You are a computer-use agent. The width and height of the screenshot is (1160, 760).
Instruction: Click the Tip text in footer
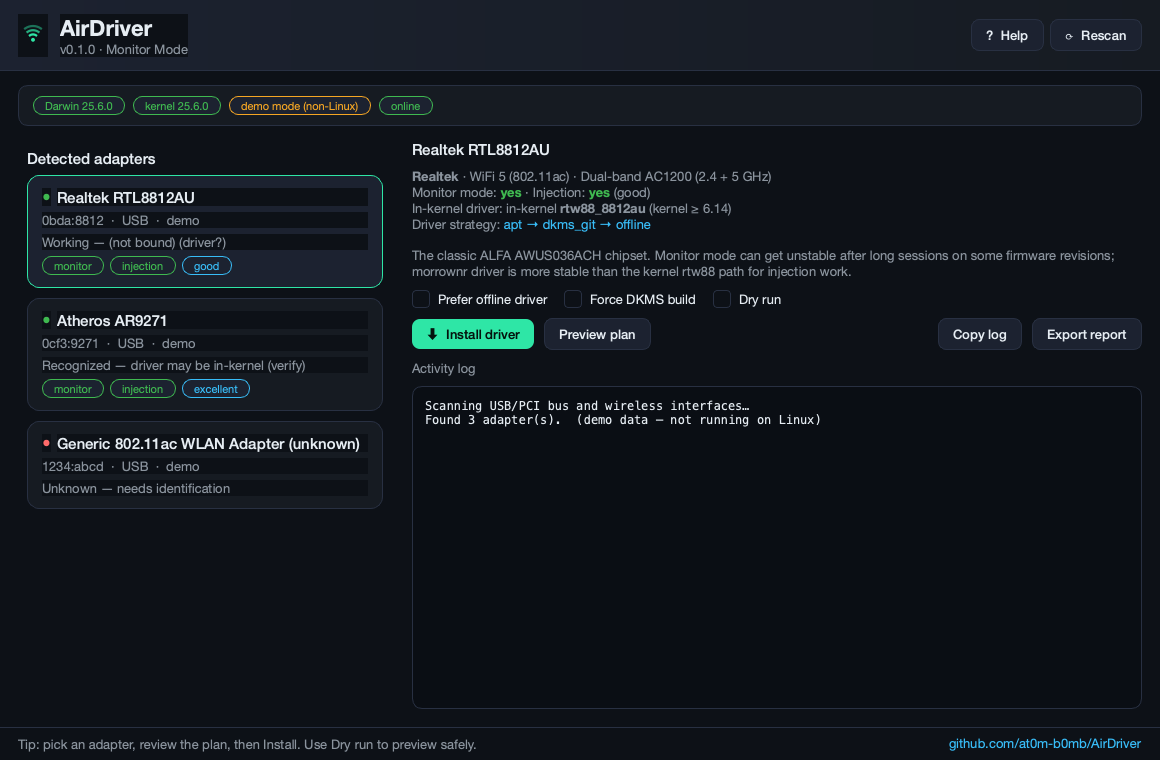247,744
